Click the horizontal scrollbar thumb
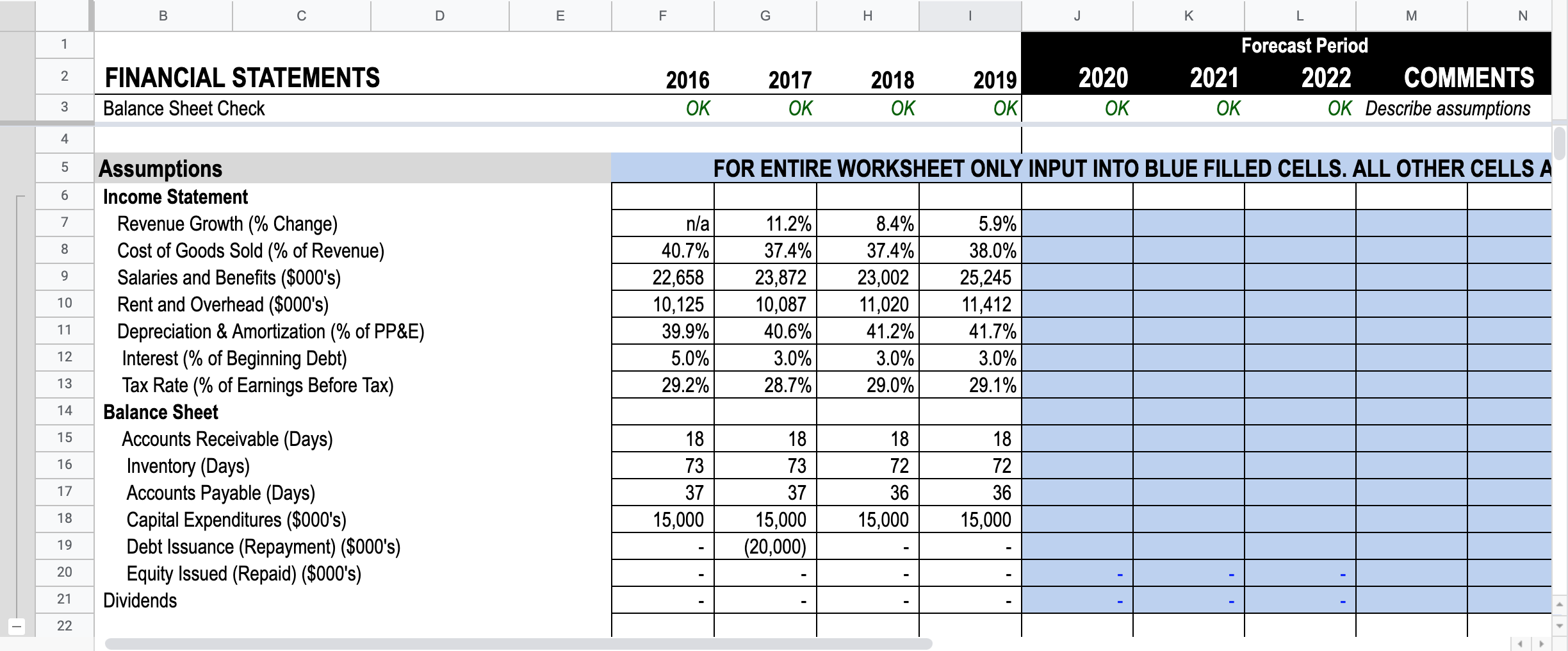The image size is (1568, 651). (x=518, y=644)
